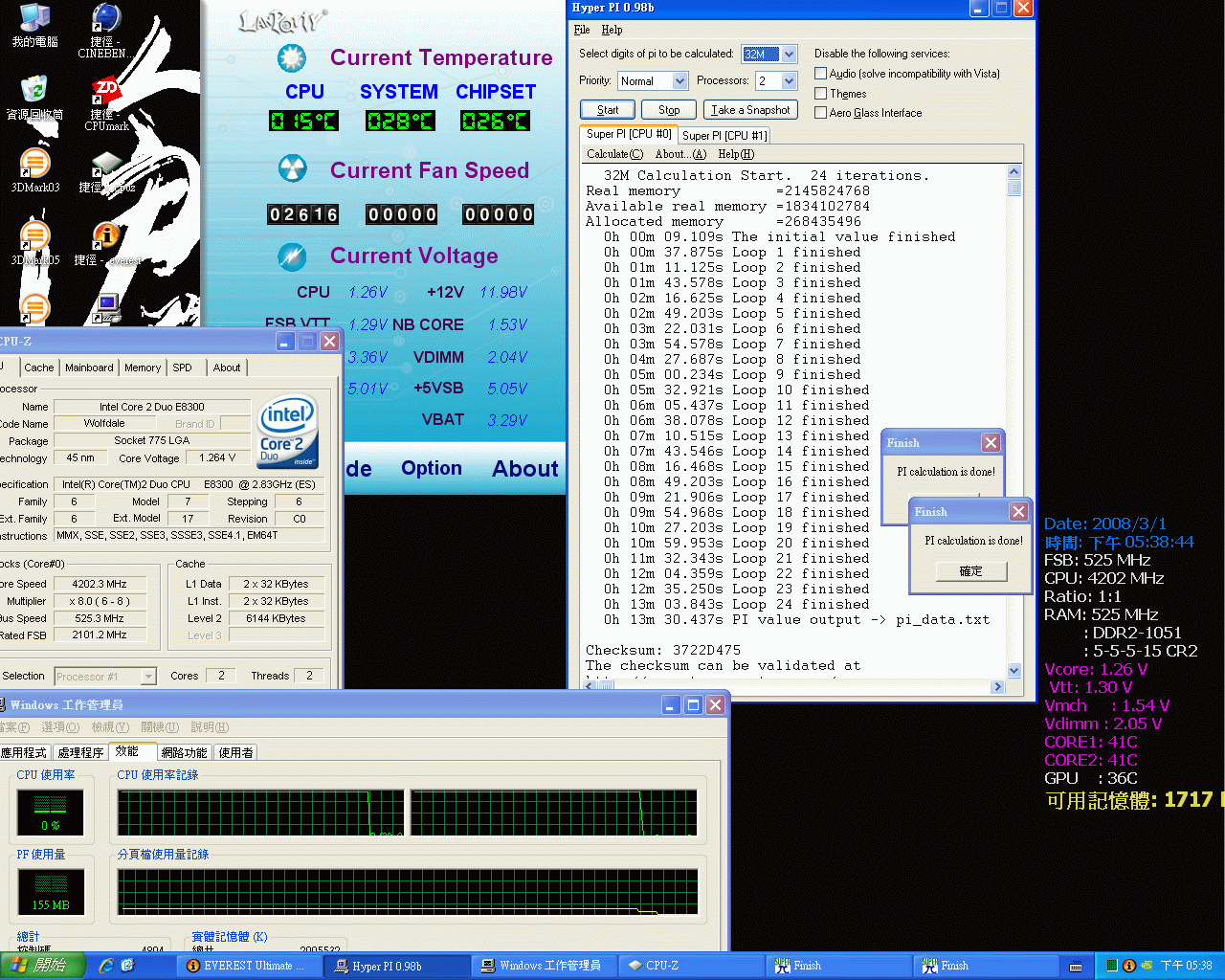This screenshot has height=980, width=1225.
Task: Open the Processes (處理程序) tab in Task Manager
Action: 80,753
